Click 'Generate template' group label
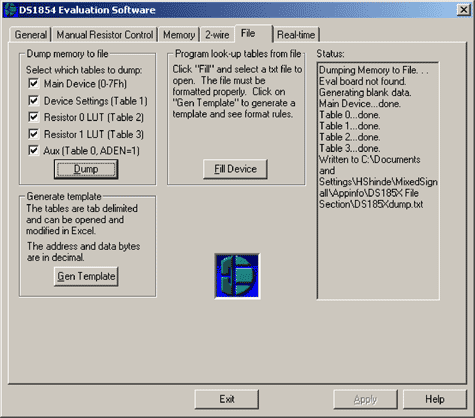 [64, 196]
